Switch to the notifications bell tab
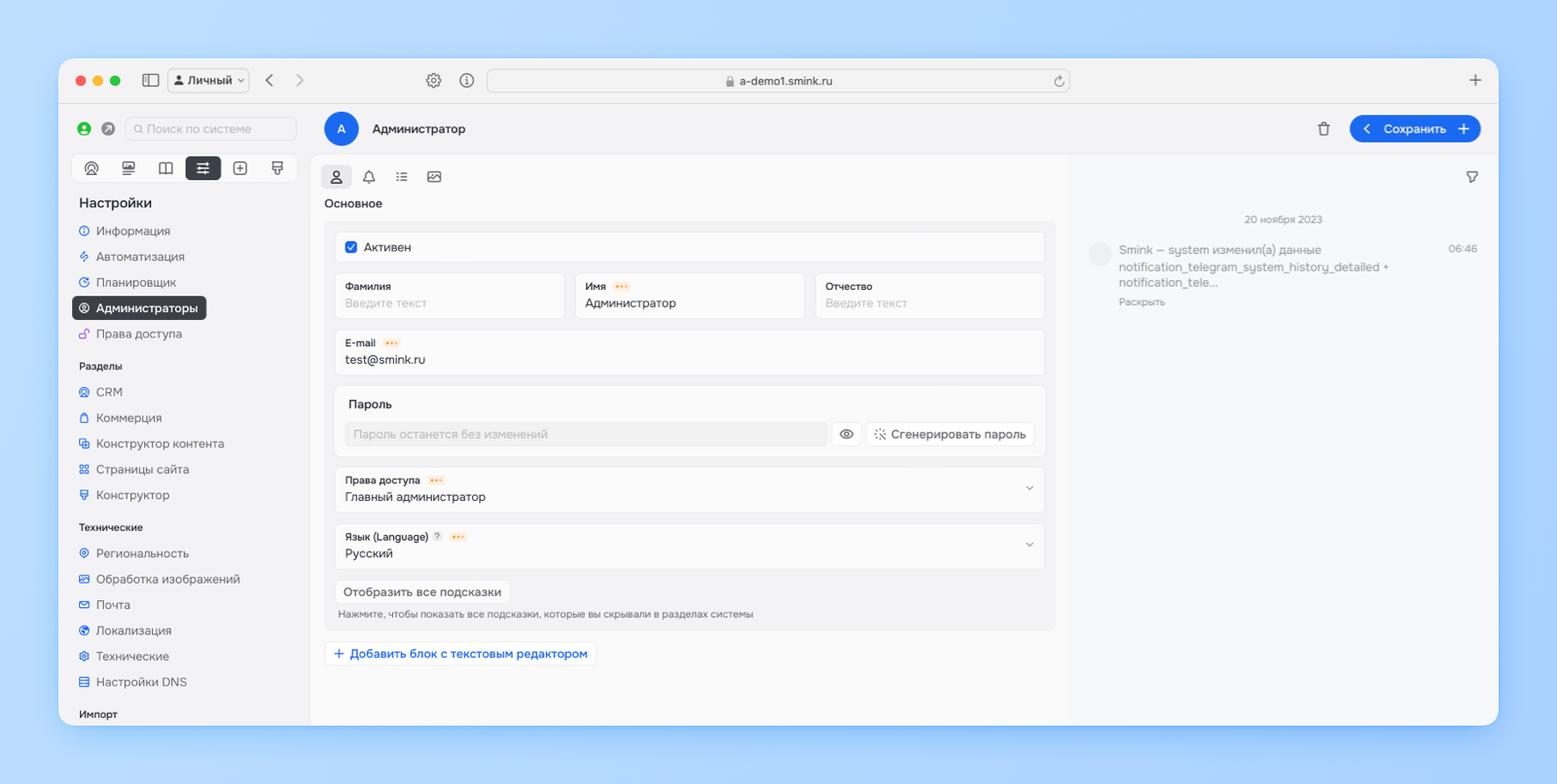 369,177
